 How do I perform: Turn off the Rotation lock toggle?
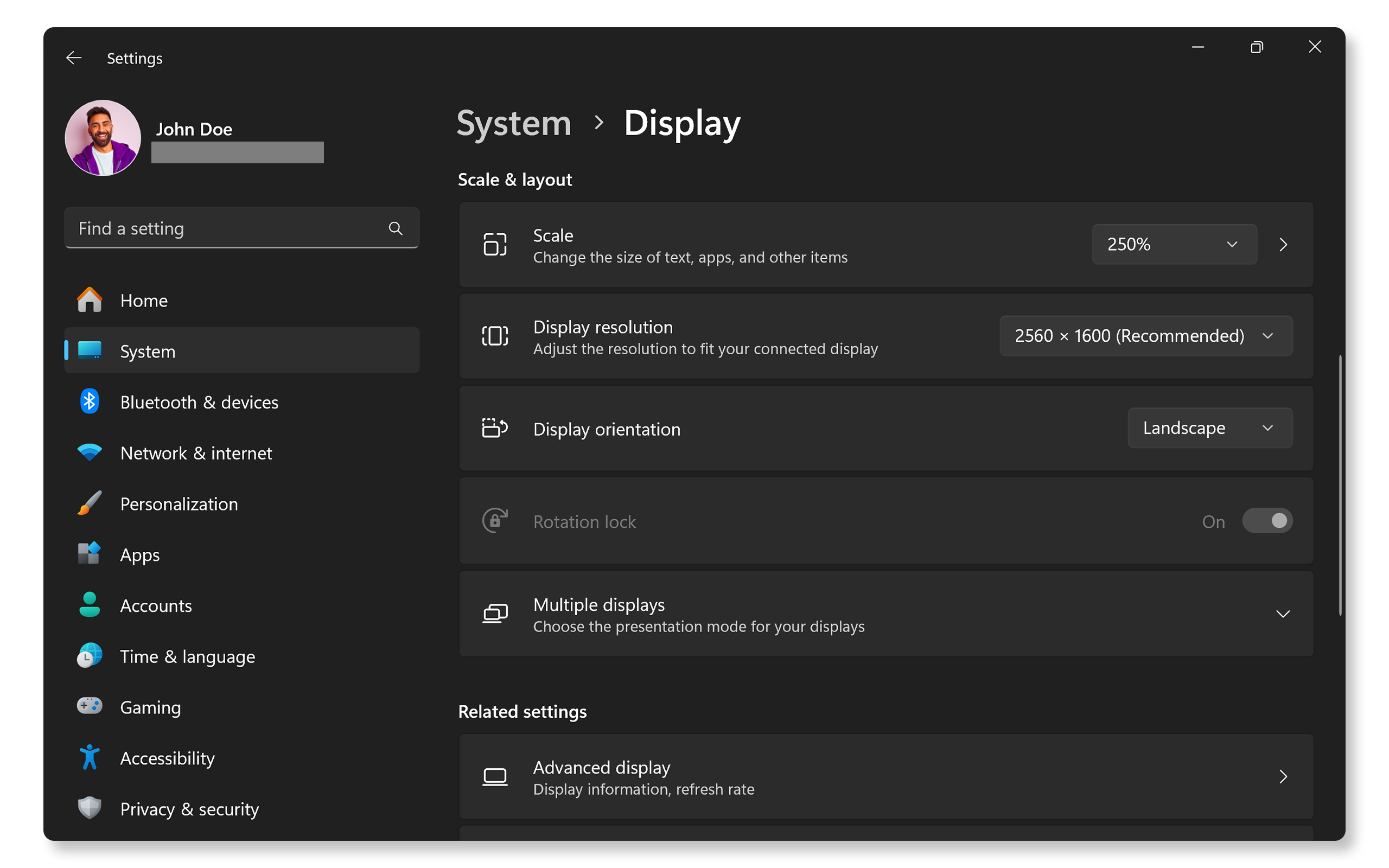coord(1267,521)
